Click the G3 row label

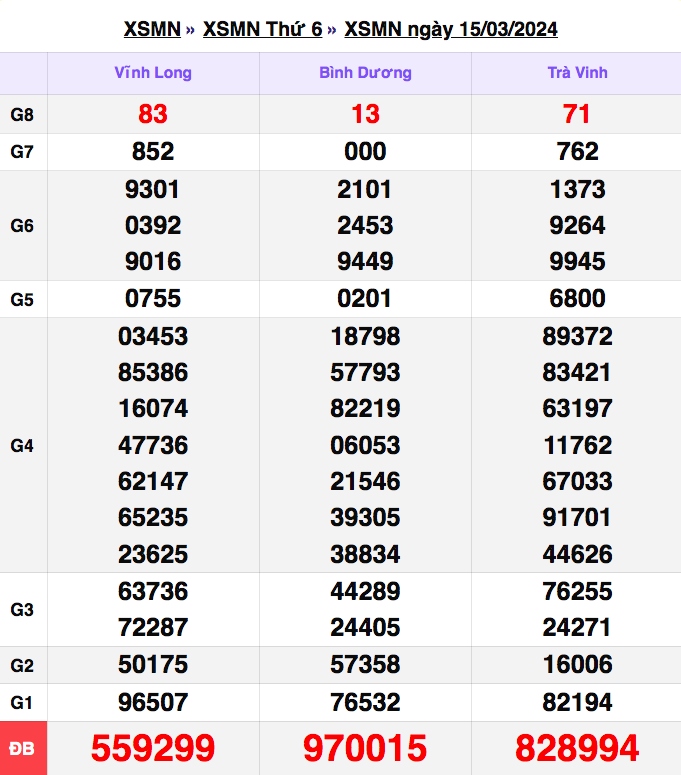tap(22, 610)
